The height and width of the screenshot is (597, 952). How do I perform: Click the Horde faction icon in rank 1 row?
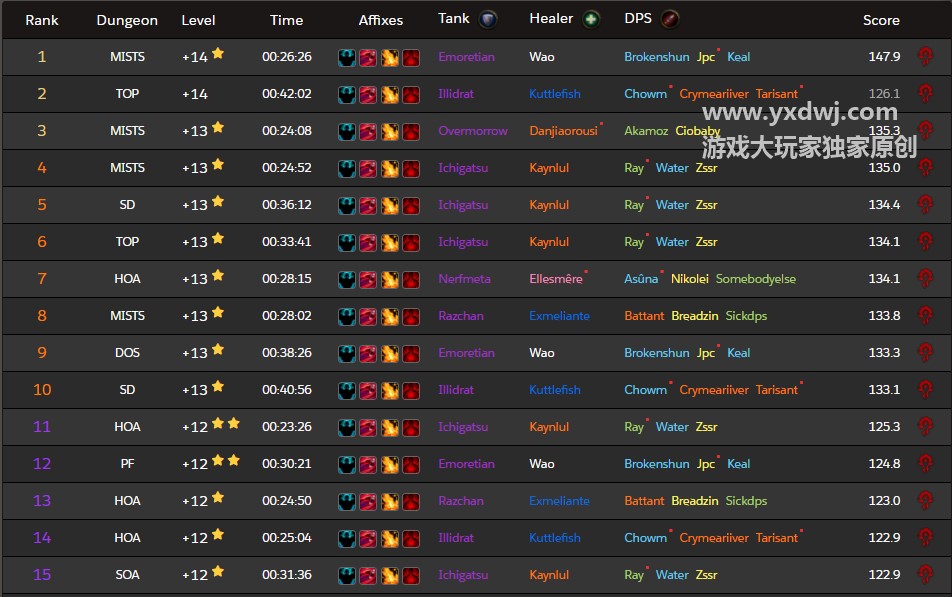926,57
